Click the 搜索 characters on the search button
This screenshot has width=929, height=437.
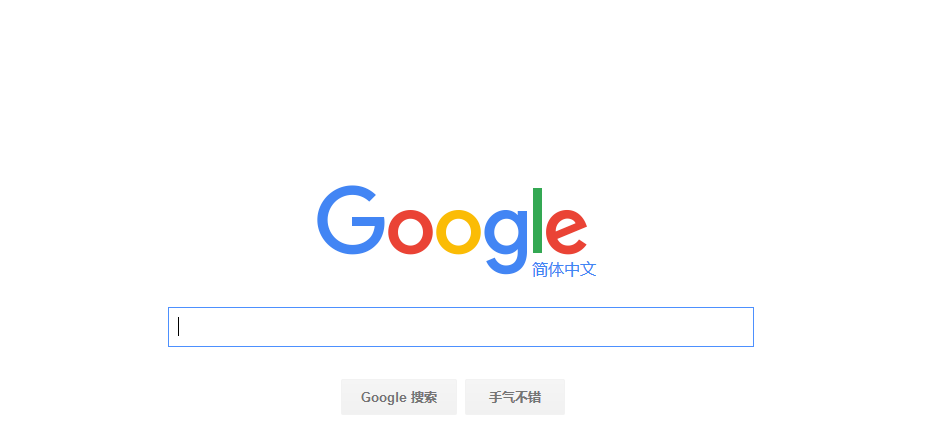point(424,397)
